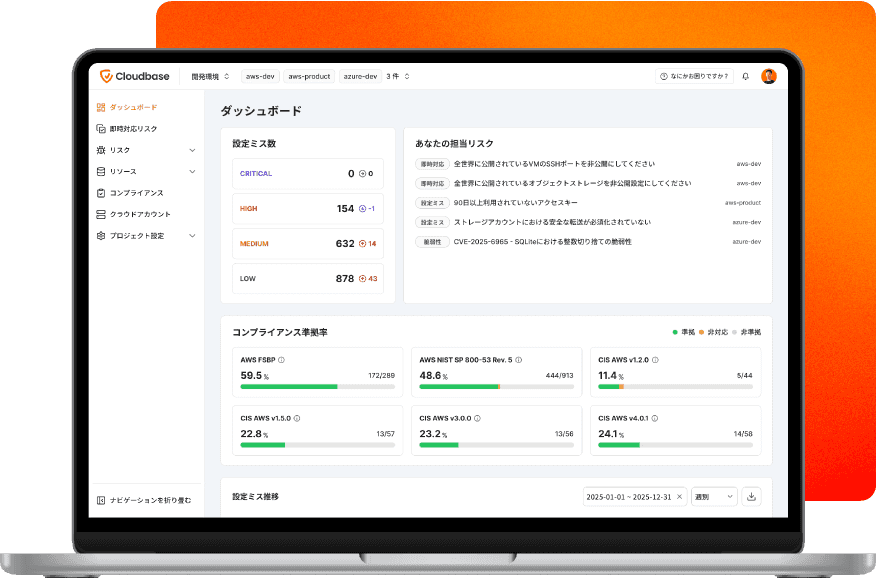Click the MEDIUM trend icon showing 14
Screen dimensions: 876x578
(362, 243)
